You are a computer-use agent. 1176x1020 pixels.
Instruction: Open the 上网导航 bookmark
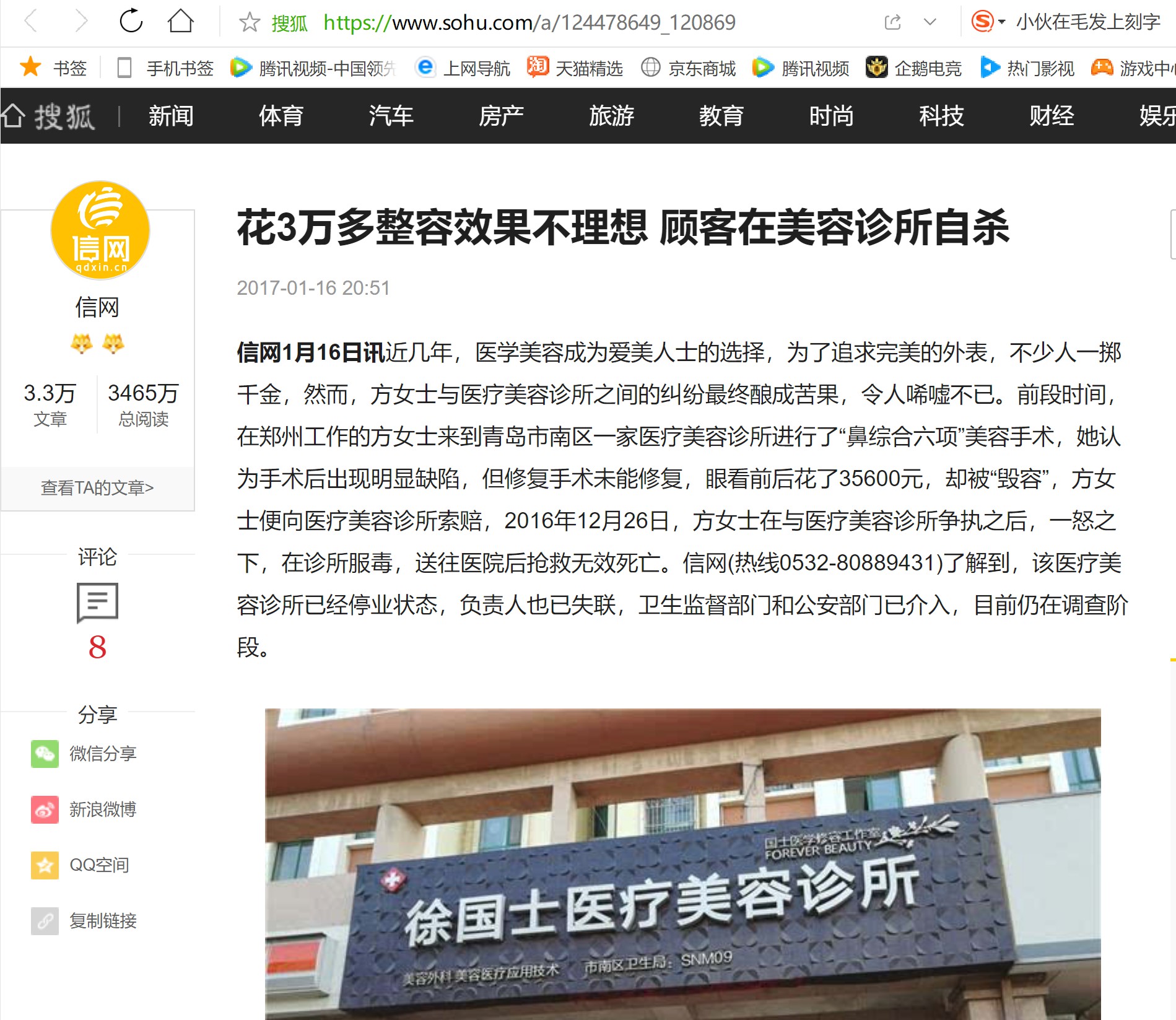tap(463, 68)
